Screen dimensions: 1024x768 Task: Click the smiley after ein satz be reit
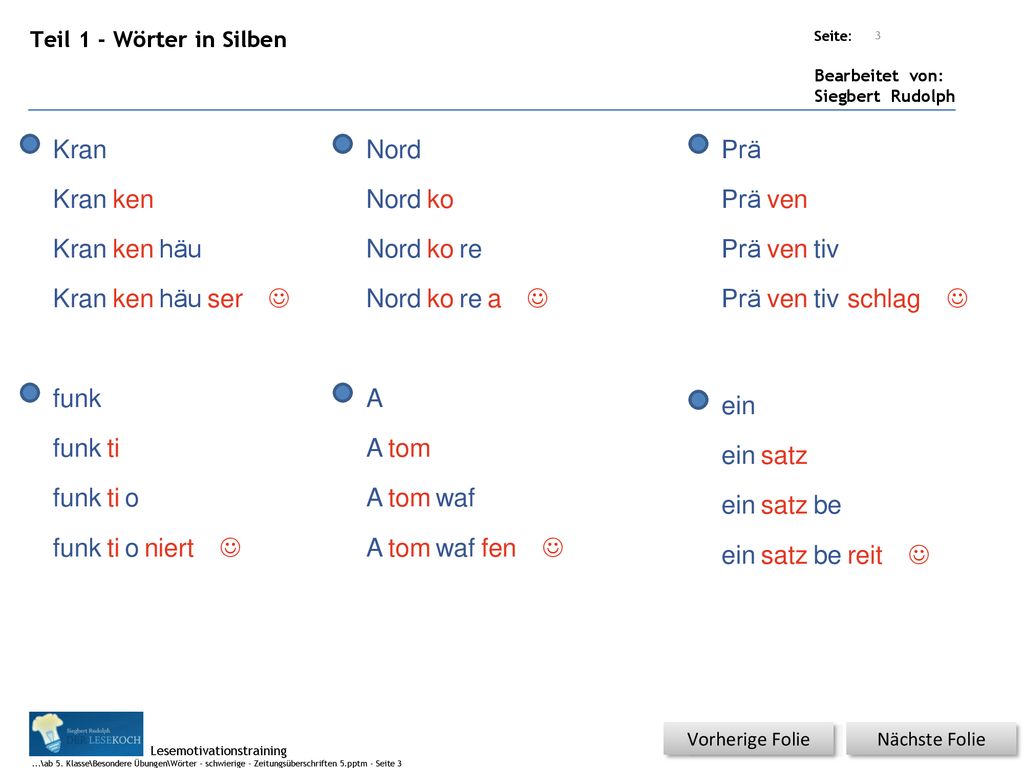point(919,554)
